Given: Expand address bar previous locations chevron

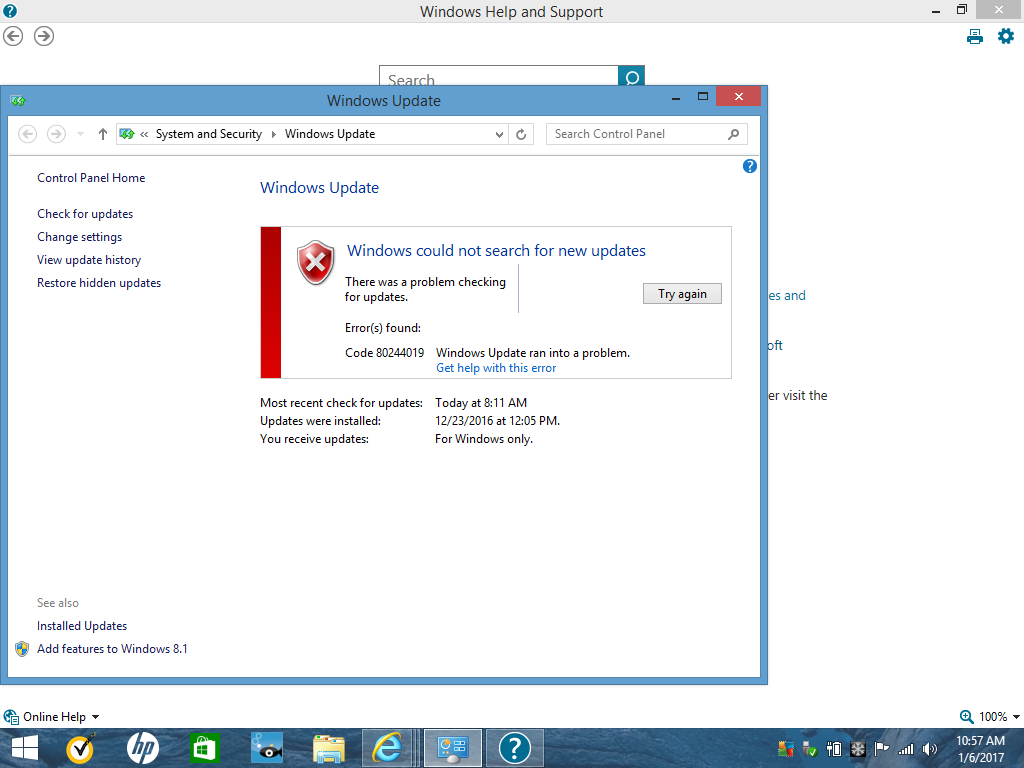Looking at the screenshot, I should pyautogui.click(x=499, y=135).
